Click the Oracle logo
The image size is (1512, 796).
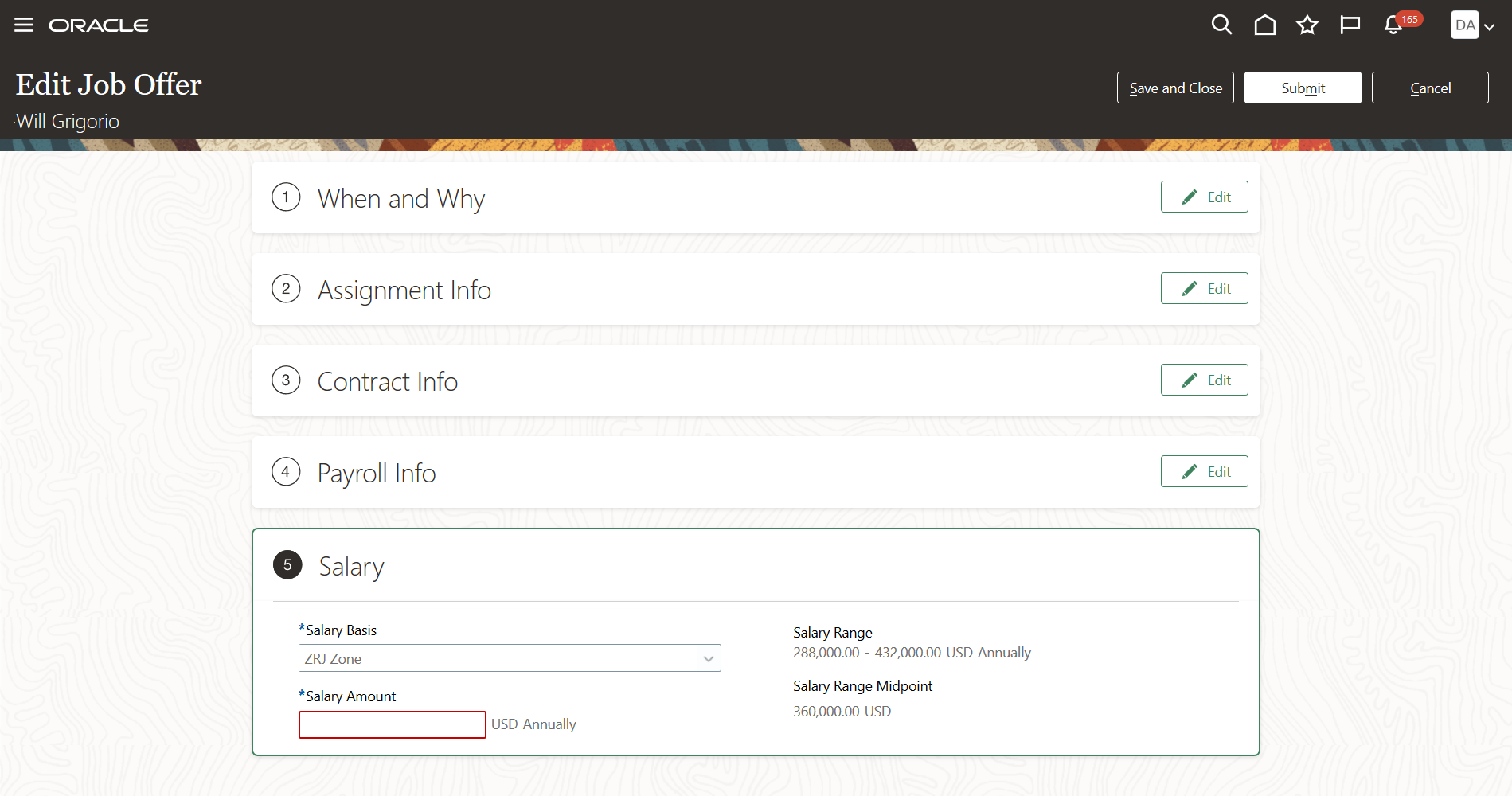click(99, 25)
